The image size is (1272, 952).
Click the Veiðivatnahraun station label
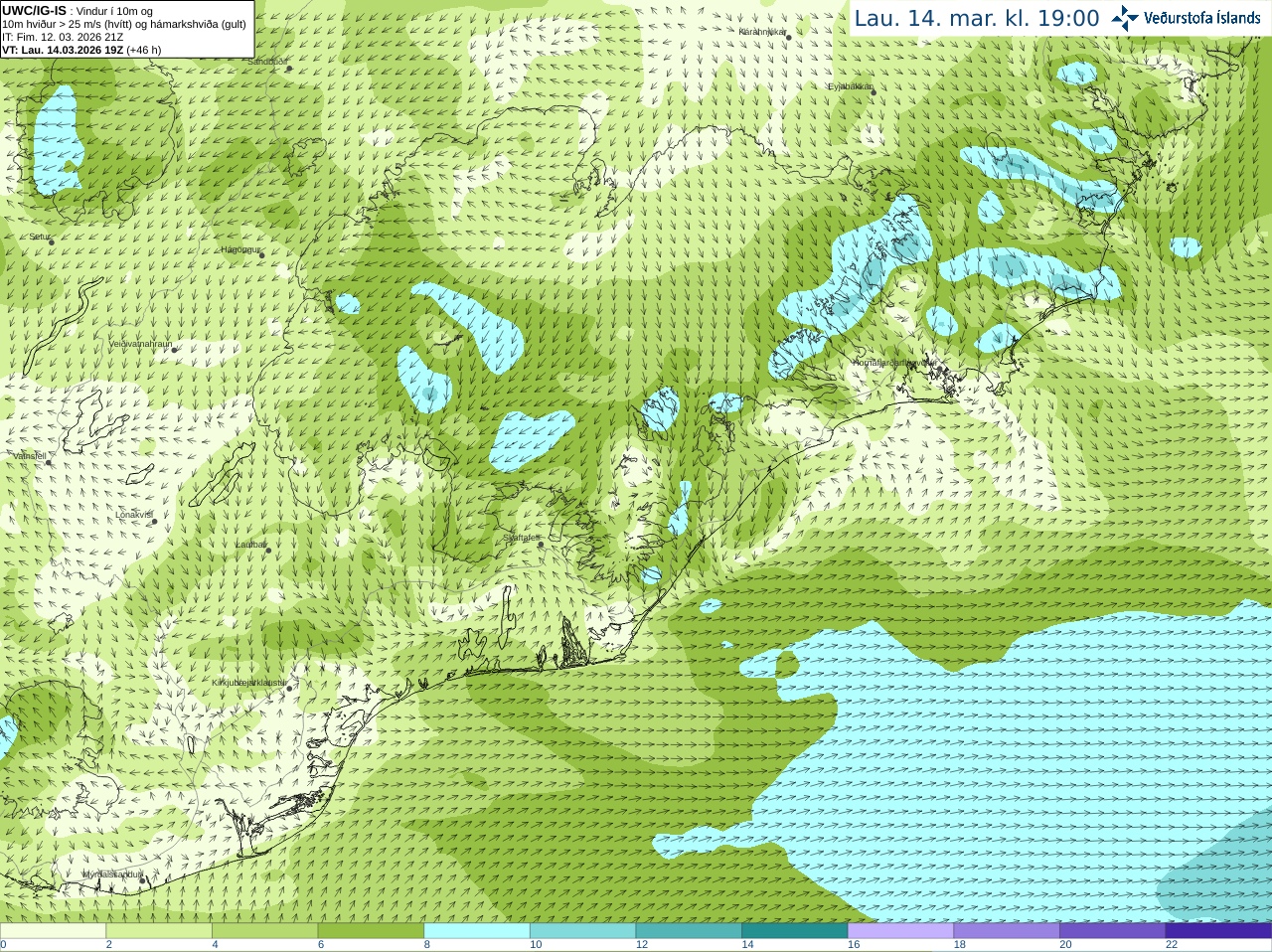(140, 344)
